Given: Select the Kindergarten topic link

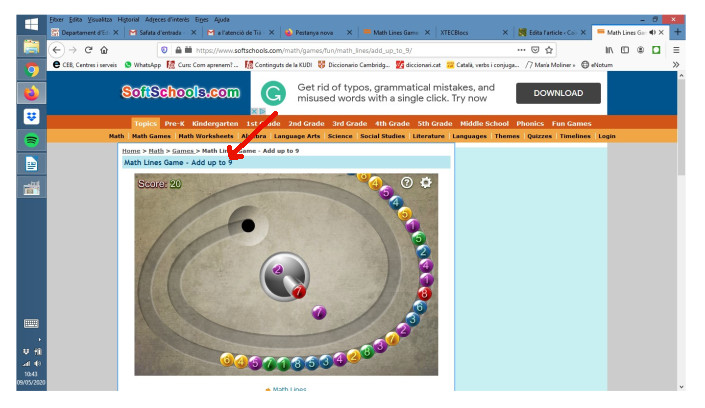Looking at the screenshot, I should pyautogui.click(x=216, y=123).
